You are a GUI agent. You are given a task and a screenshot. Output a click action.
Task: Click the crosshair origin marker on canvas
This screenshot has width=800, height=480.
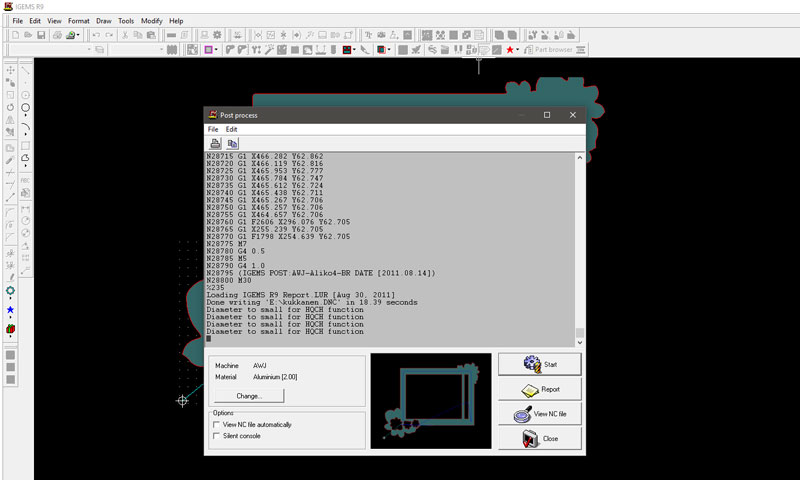pyautogui.click(x=182, y=401)
